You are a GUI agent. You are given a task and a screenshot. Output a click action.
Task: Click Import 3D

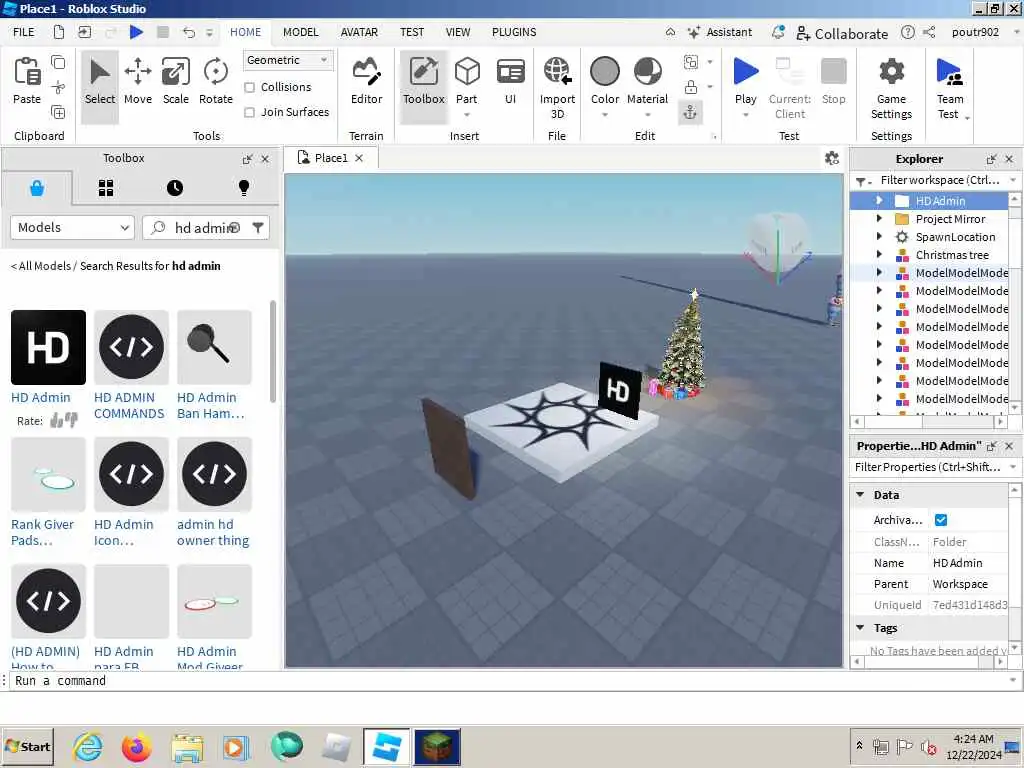(x=557, y=88)
